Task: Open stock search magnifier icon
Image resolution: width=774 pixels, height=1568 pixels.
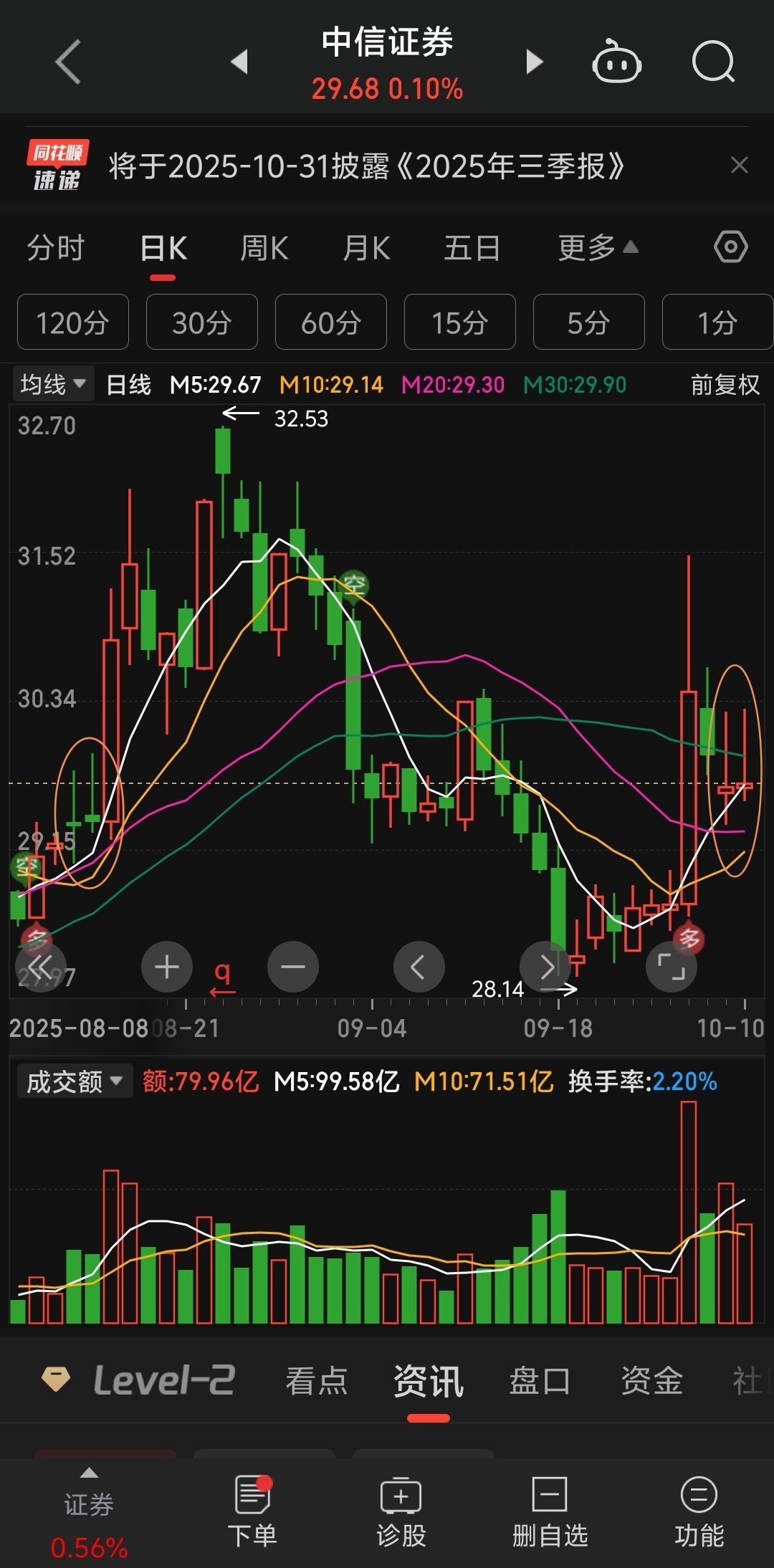Action: click(x=714, y=62)
